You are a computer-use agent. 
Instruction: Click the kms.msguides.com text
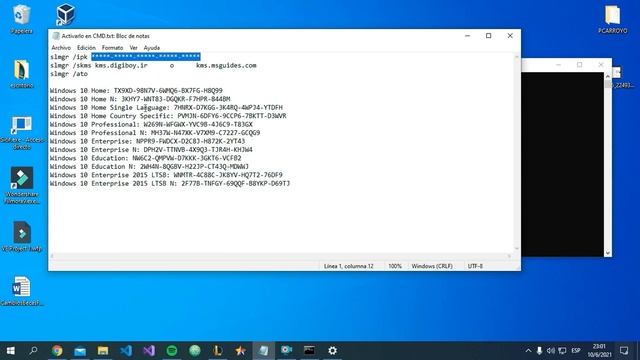[x=226, y=65]
